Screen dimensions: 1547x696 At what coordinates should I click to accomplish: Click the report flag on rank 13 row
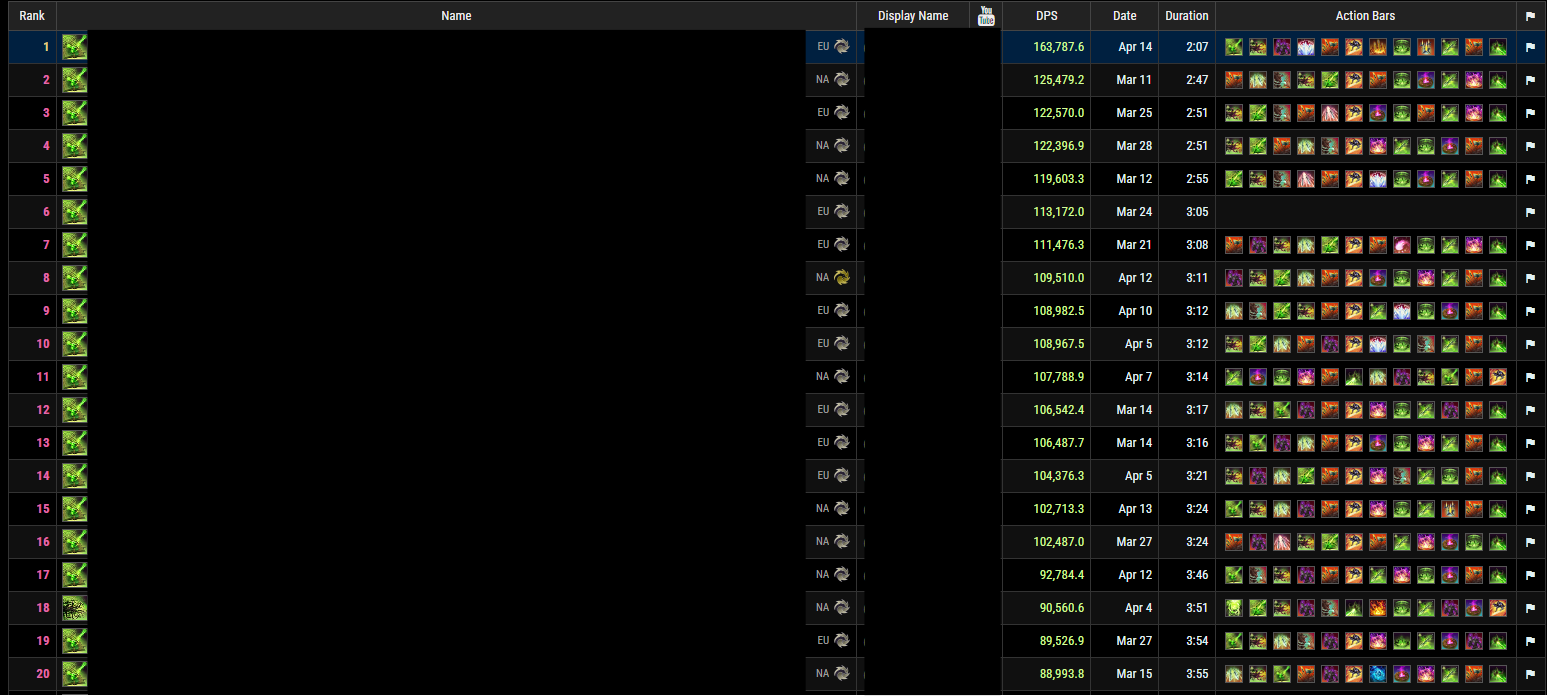click(x=1530, y=443)
